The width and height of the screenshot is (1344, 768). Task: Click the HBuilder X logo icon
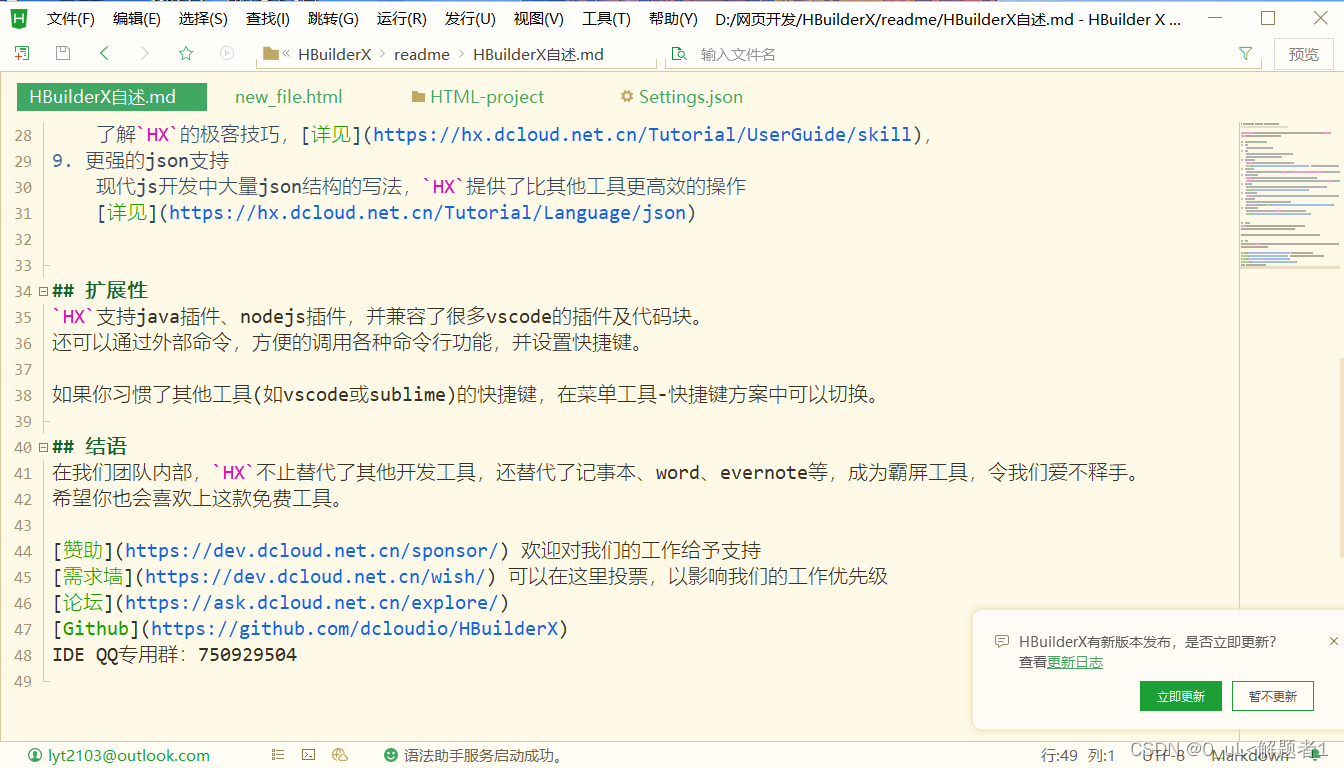pos(19,18)
